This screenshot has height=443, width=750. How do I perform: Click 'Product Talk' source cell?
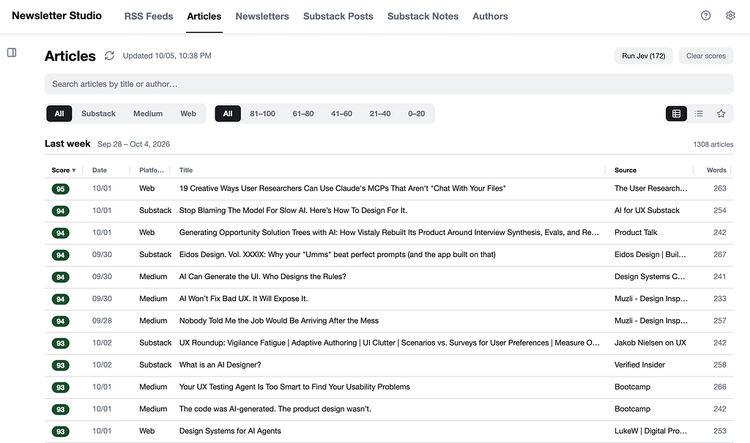click(636, 233)
